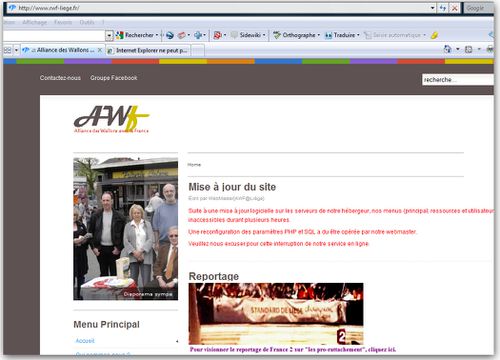This screenshot has width=500, height=360.
Task: Click the Refresh icon beside the address bar
Action: pos(443,8)
